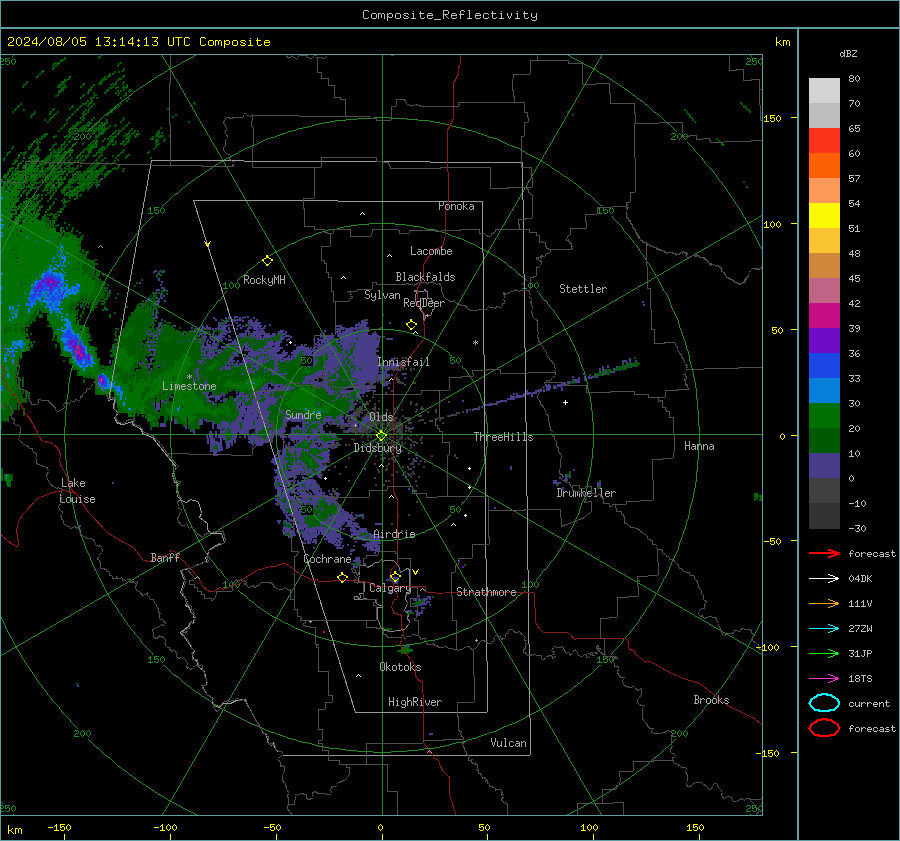Click the yellow 51 dBZ color swatch
This screenshot has width=900, height=841.
[824, 215]
